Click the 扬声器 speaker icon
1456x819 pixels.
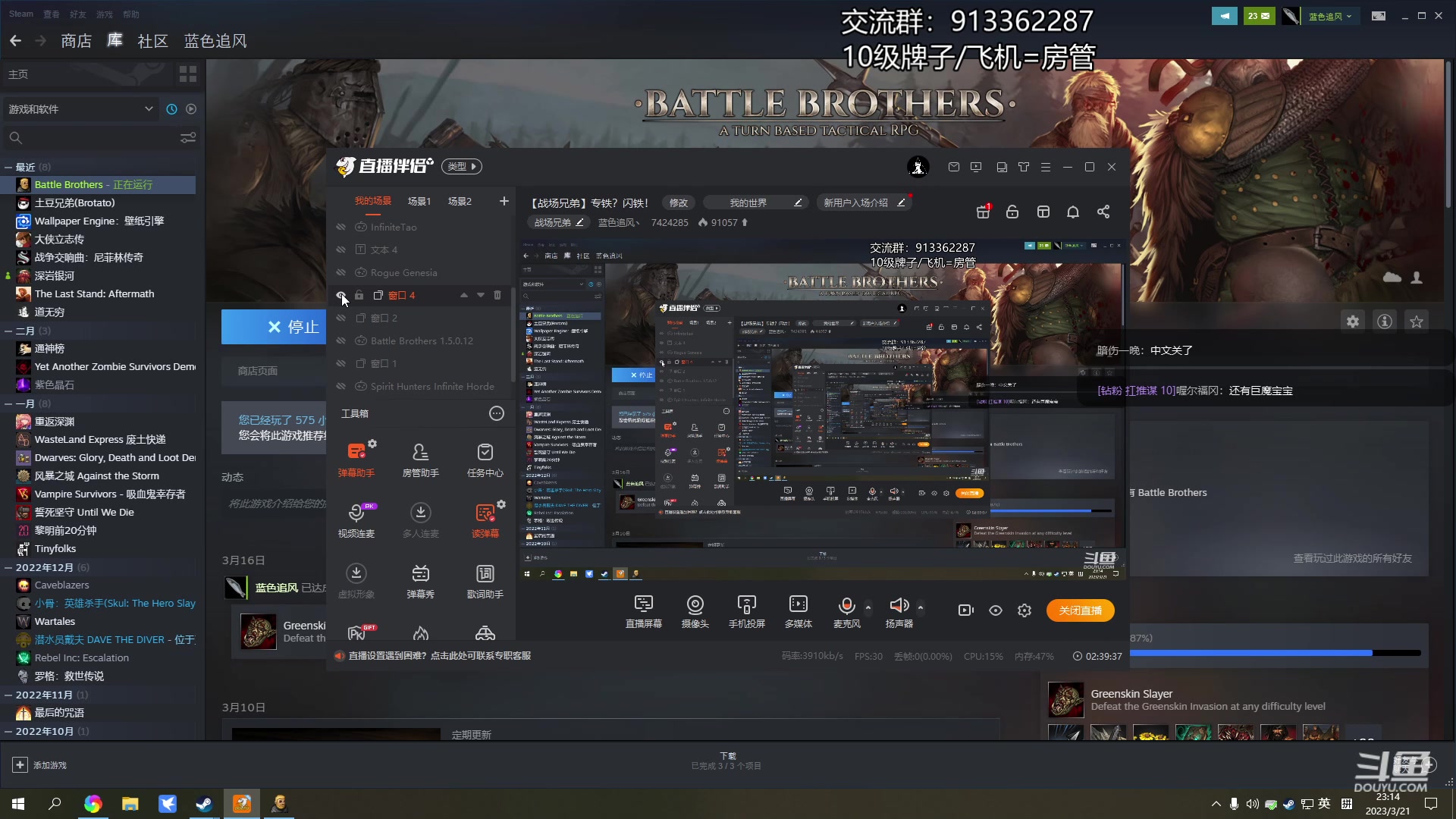(899, 605)
